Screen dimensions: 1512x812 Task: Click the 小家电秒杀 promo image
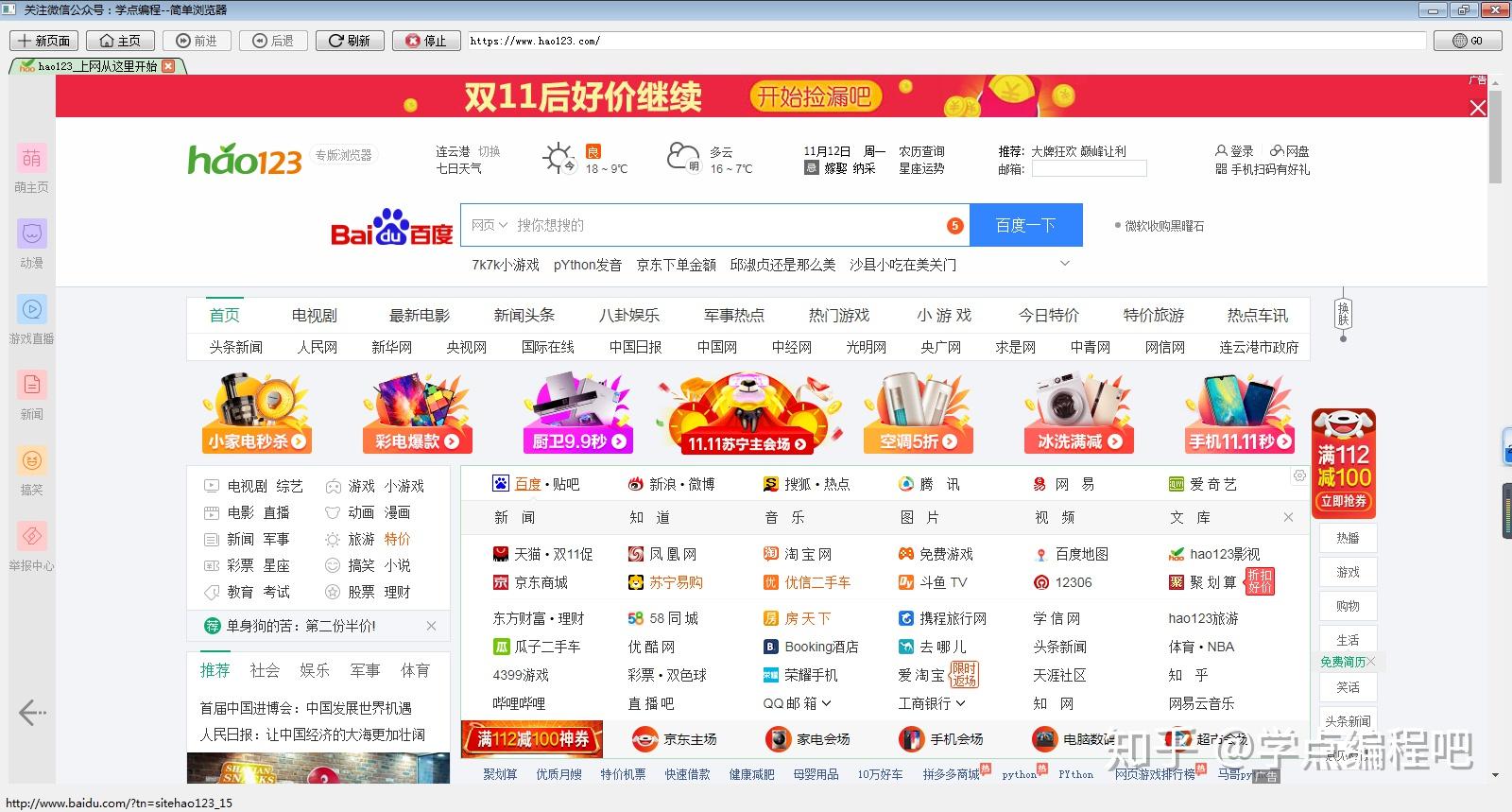click(x=257, y=413)
